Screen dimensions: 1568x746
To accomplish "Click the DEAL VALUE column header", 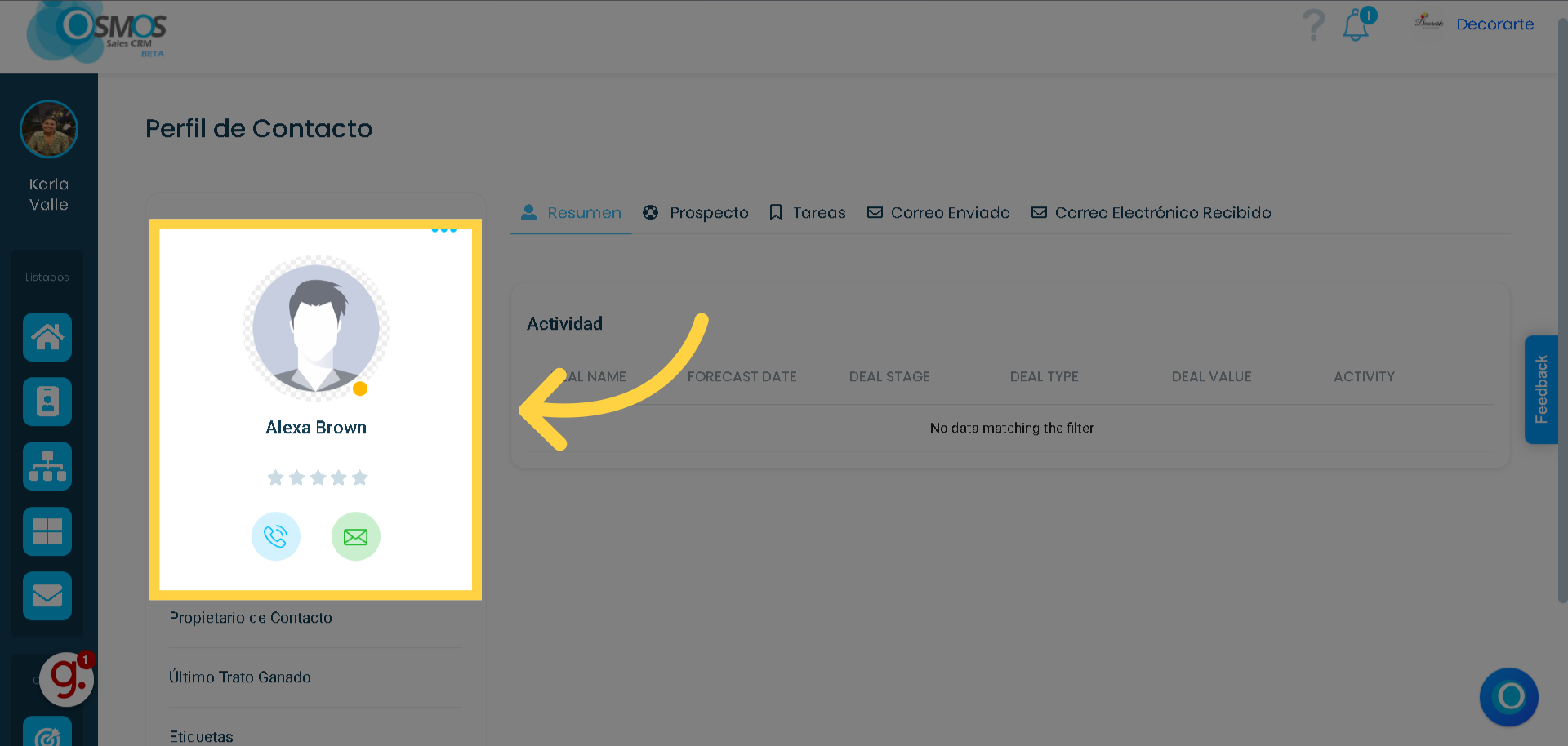I will pos(1211,377).
